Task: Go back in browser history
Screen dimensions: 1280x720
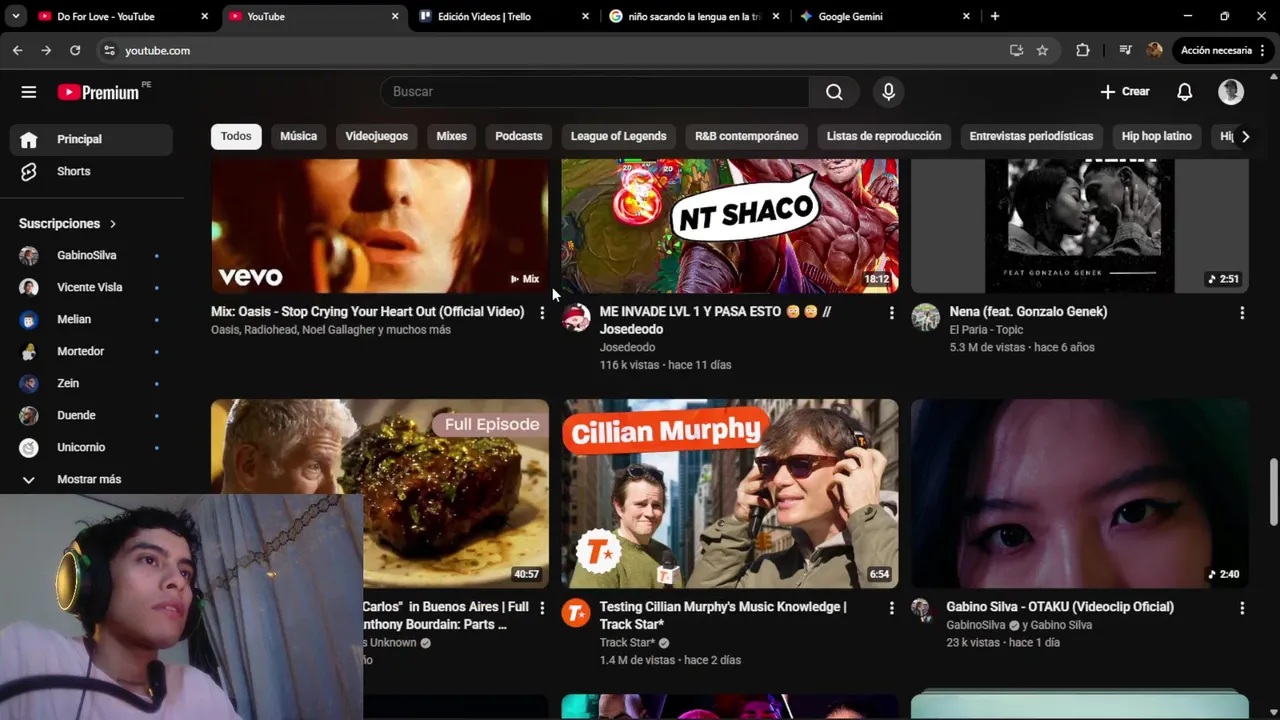Action: coord(18,50)
